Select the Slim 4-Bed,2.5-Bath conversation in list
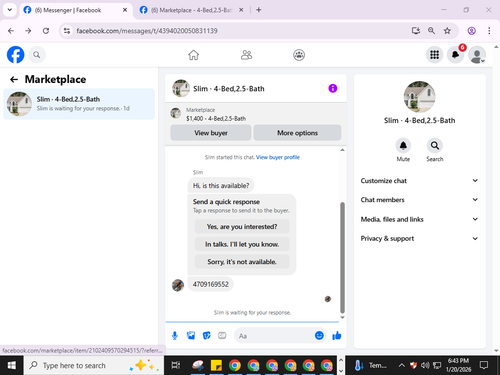 [x=79, y=104]
